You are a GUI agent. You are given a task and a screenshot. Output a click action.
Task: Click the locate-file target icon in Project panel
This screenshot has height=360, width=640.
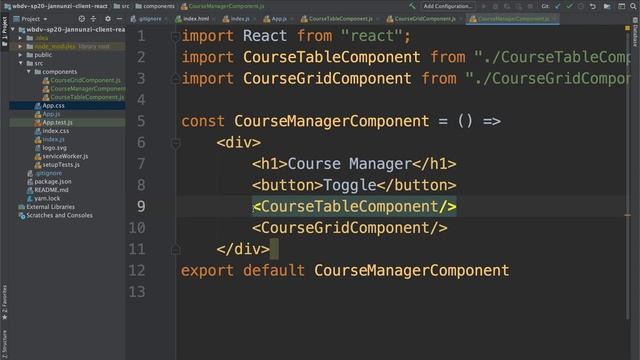coord(82,19)
